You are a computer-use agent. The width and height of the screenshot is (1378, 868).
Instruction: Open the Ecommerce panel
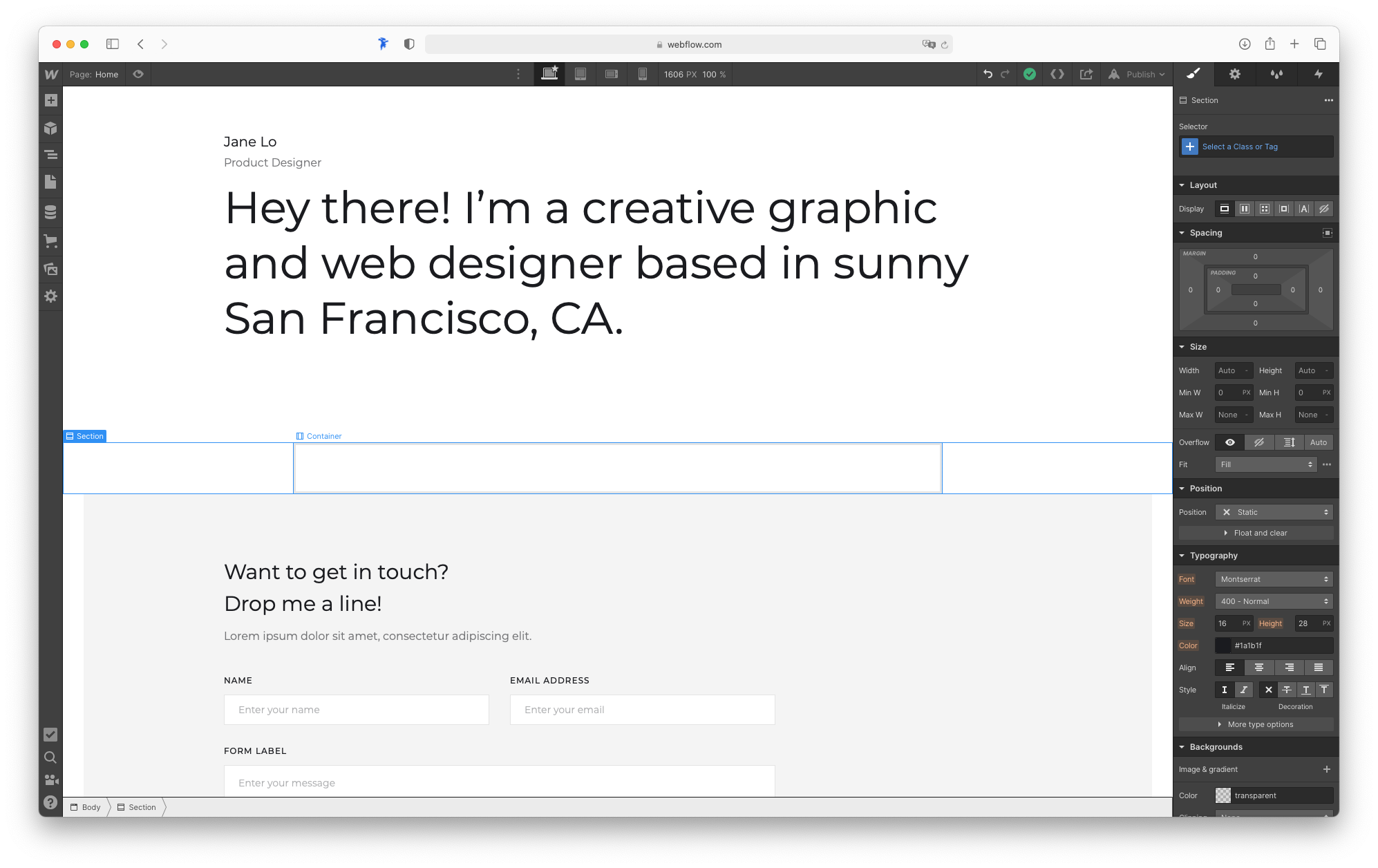(50, 241)
